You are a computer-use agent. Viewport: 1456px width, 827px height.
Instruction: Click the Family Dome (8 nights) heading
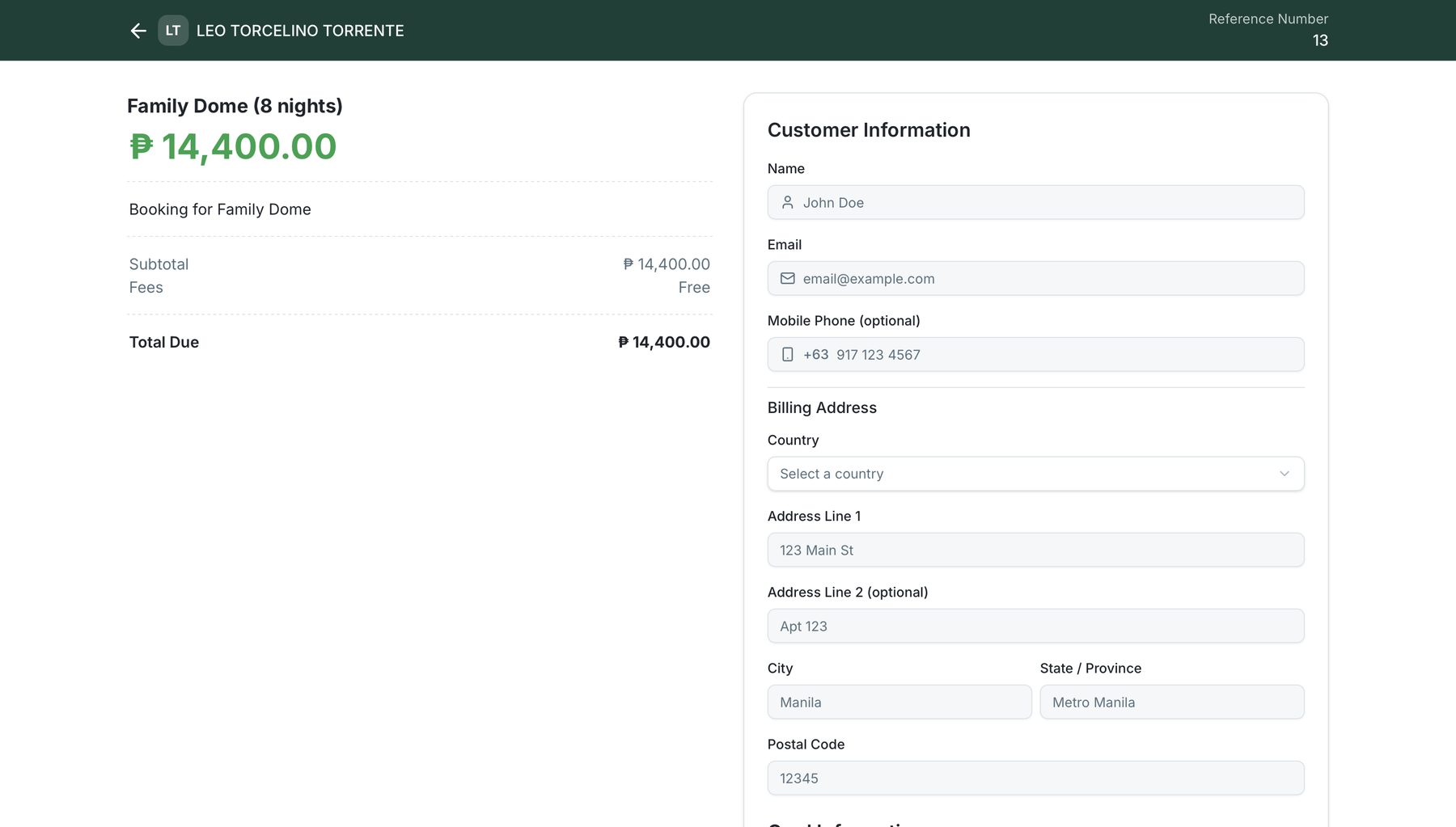tap(235, 106)
